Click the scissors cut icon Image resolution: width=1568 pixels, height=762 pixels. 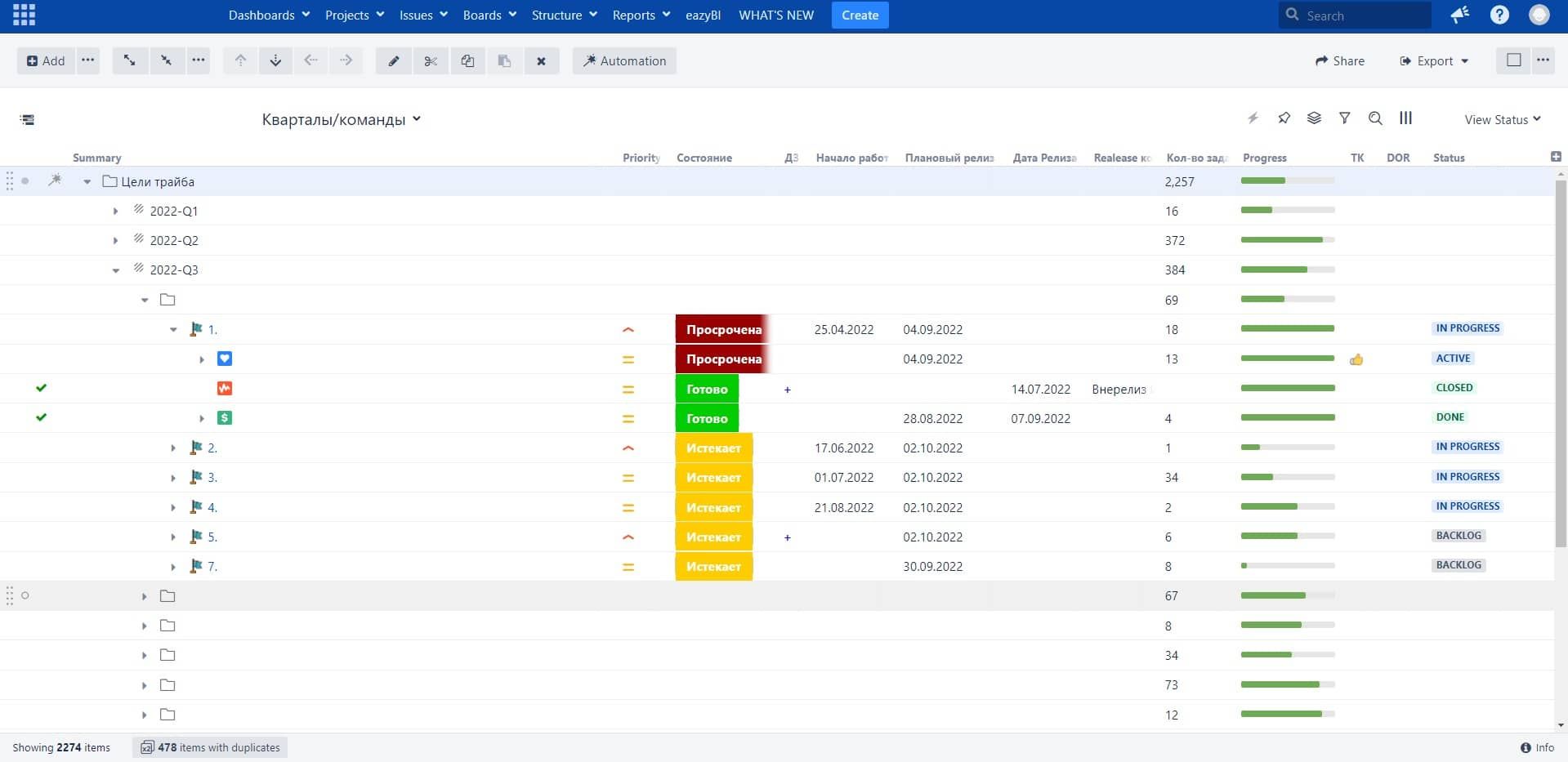point(431,61)
